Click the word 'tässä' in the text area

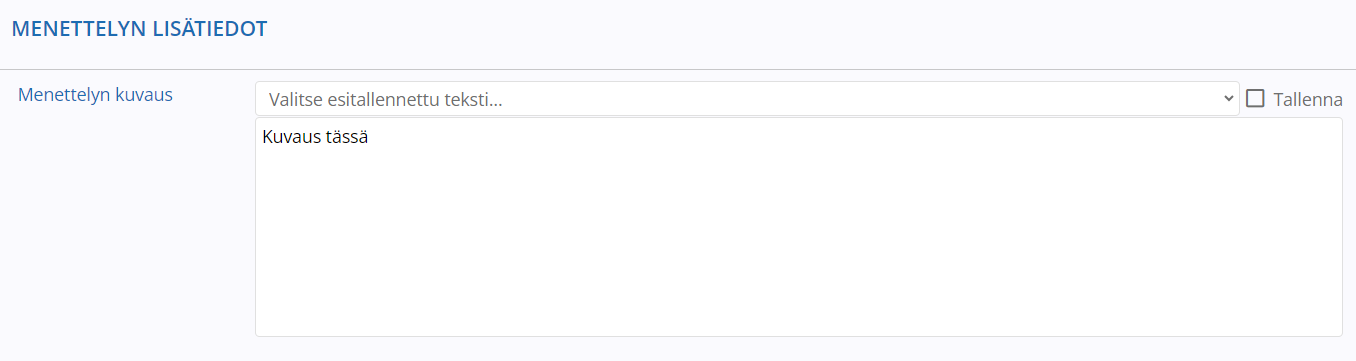(346, 137)
